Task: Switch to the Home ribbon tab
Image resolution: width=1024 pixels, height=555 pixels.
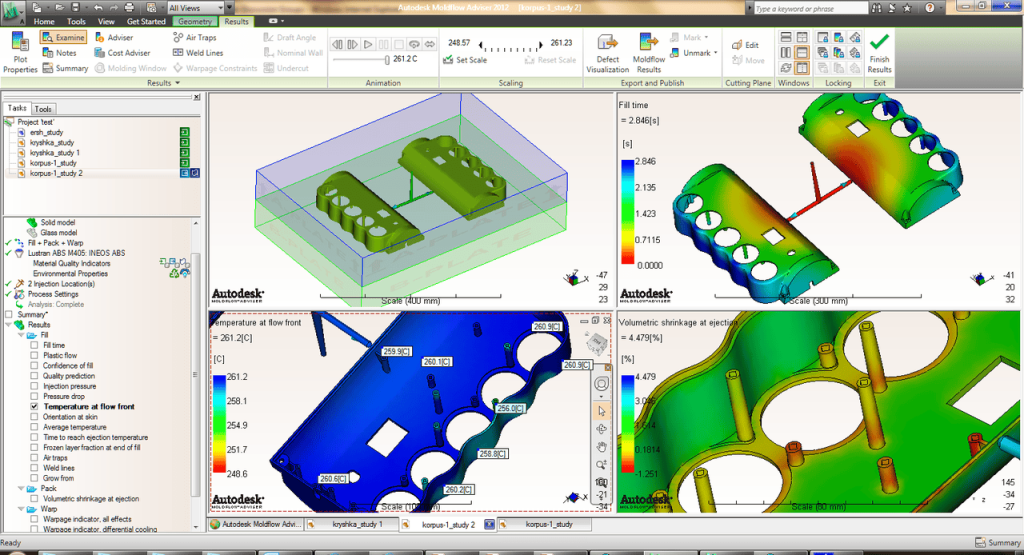Action: 44,22
